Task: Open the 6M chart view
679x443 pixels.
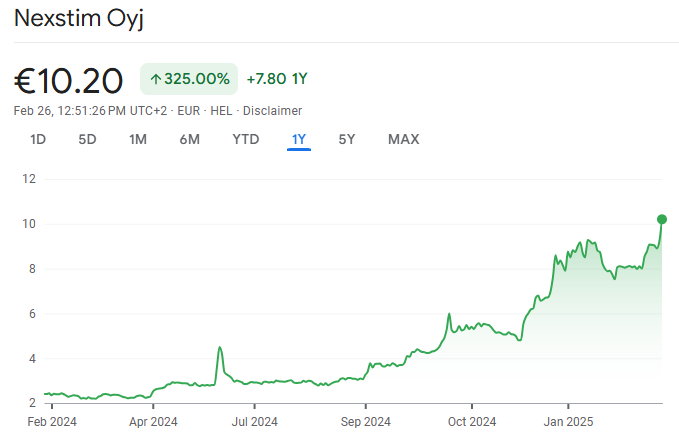Action: [x=190, y=139]
